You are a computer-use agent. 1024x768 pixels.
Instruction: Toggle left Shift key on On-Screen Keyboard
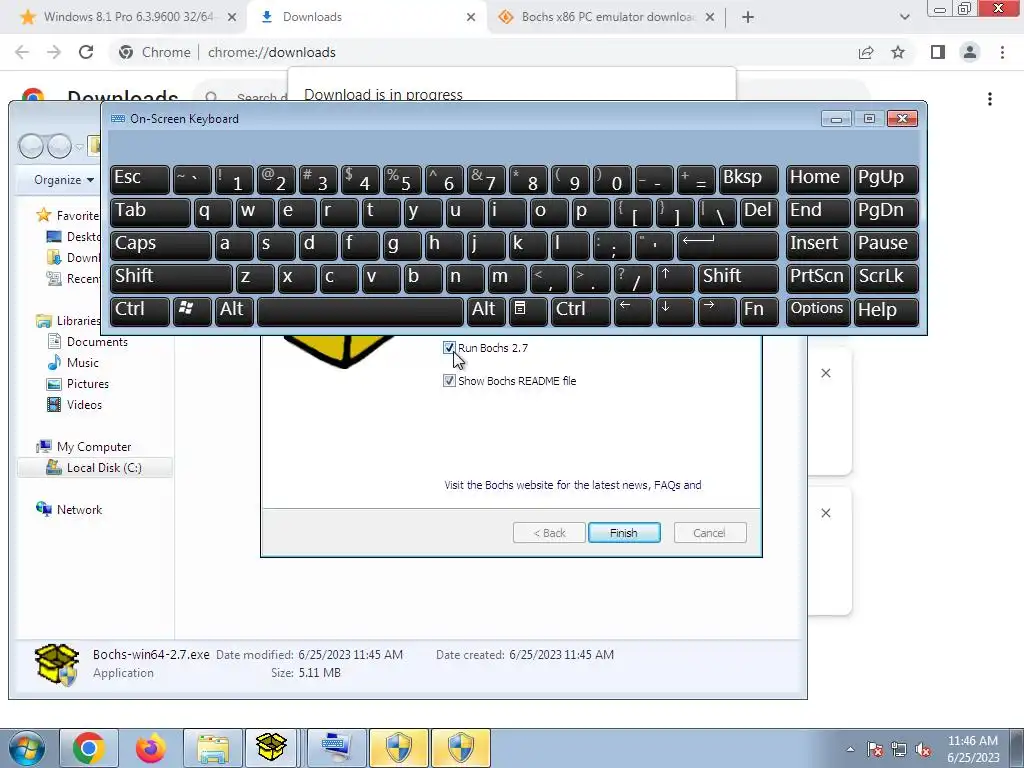coord(171,277)
